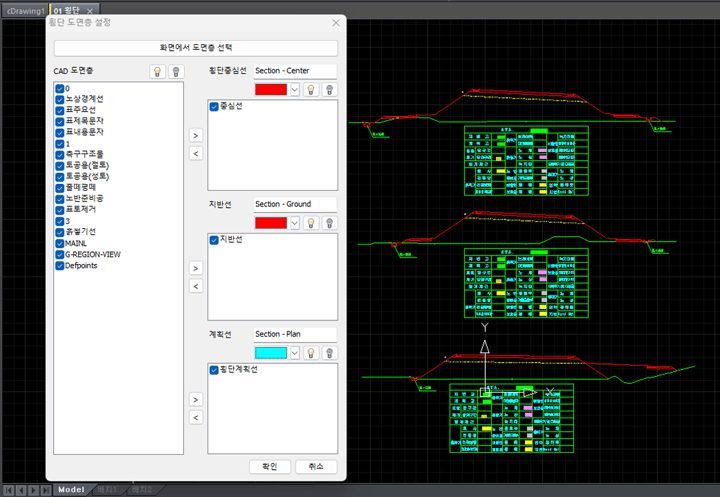Remove layer from 계획선 list with <
The height and width of the screenshot is (497, 720).
(x=196, y=418)
